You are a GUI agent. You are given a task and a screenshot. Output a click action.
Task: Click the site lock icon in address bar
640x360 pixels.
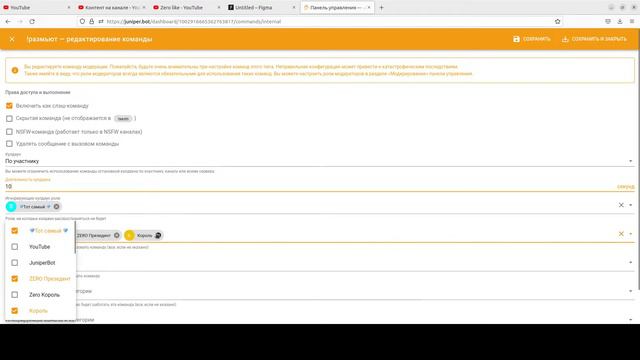point(91,21)
